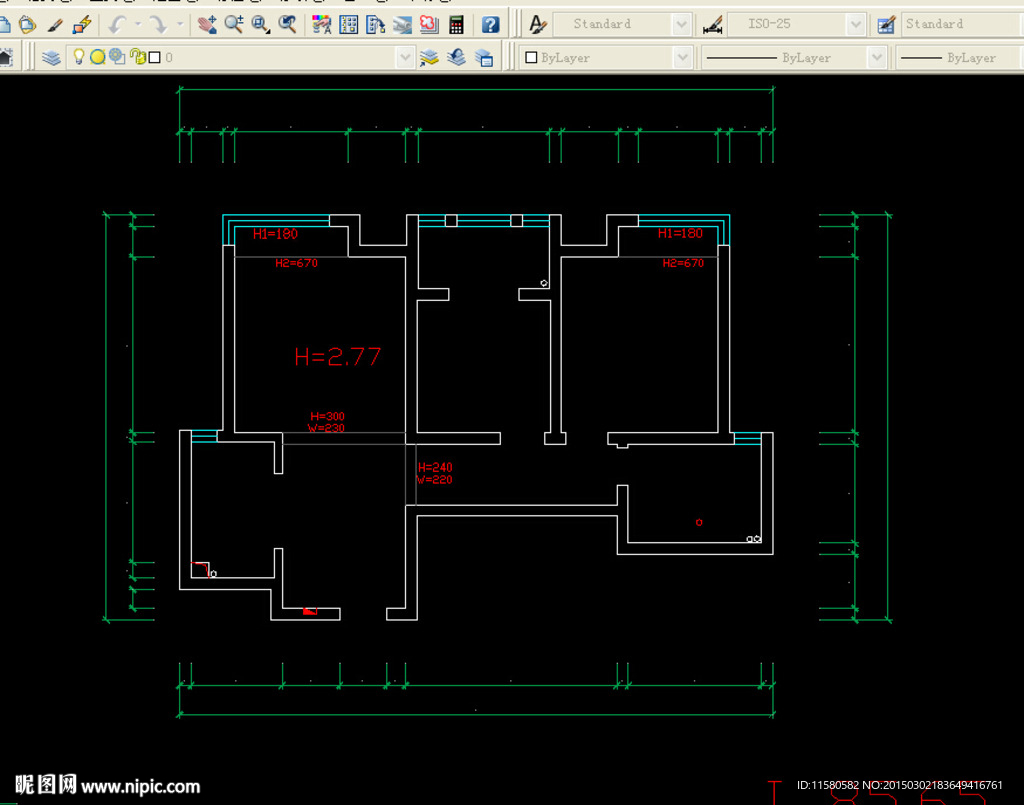Open the Tool Palettes window icon

(x=376, y=24)
